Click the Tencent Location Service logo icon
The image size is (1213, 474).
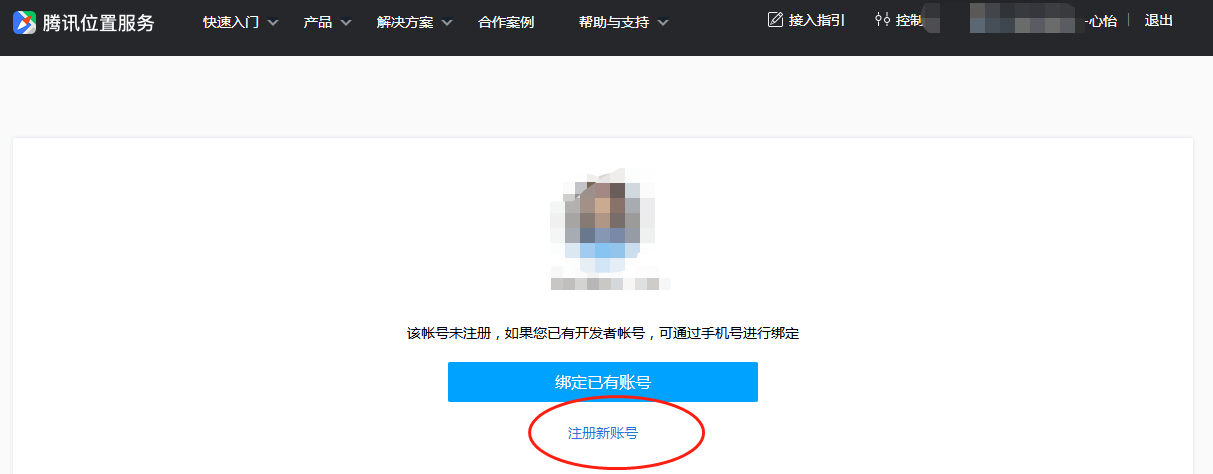pos(23,22)
